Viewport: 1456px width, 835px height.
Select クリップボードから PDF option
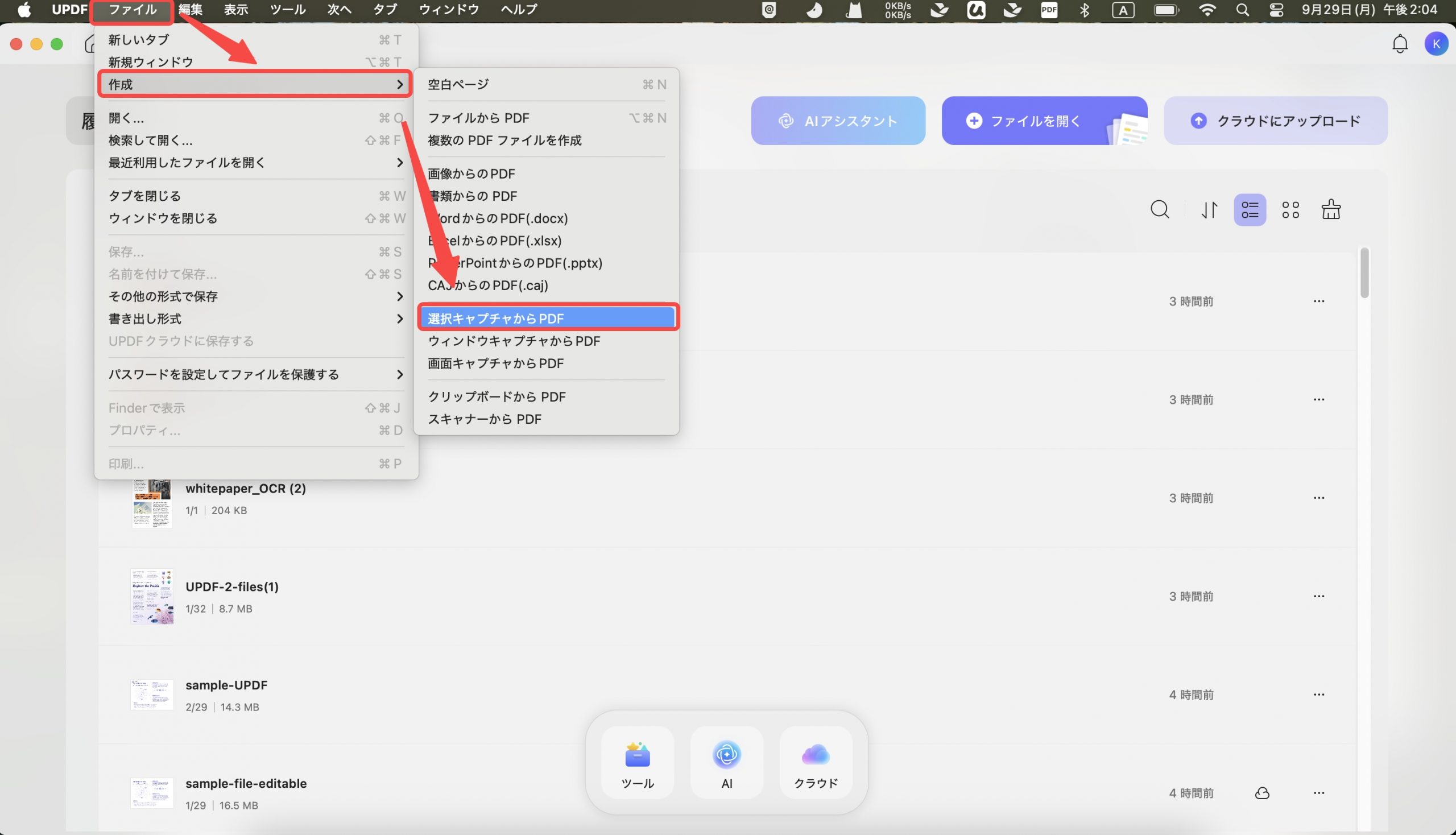point(547,397)
